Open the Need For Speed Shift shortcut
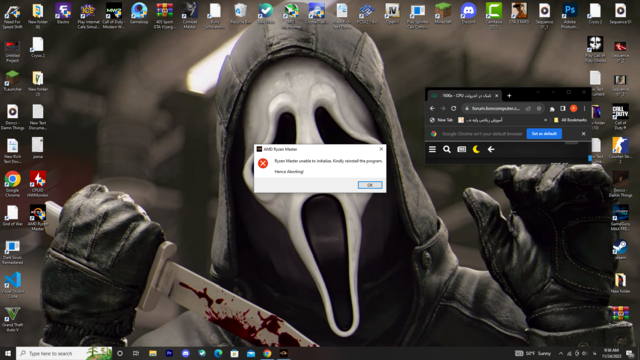Screen dimensions: 640x360 (x=12, y=16)
